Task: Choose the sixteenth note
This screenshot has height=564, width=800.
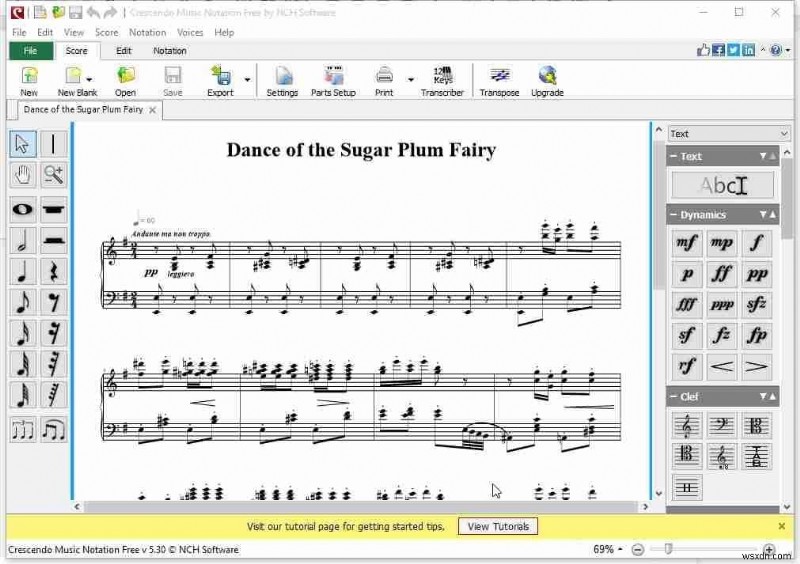Action: point(23,334)
